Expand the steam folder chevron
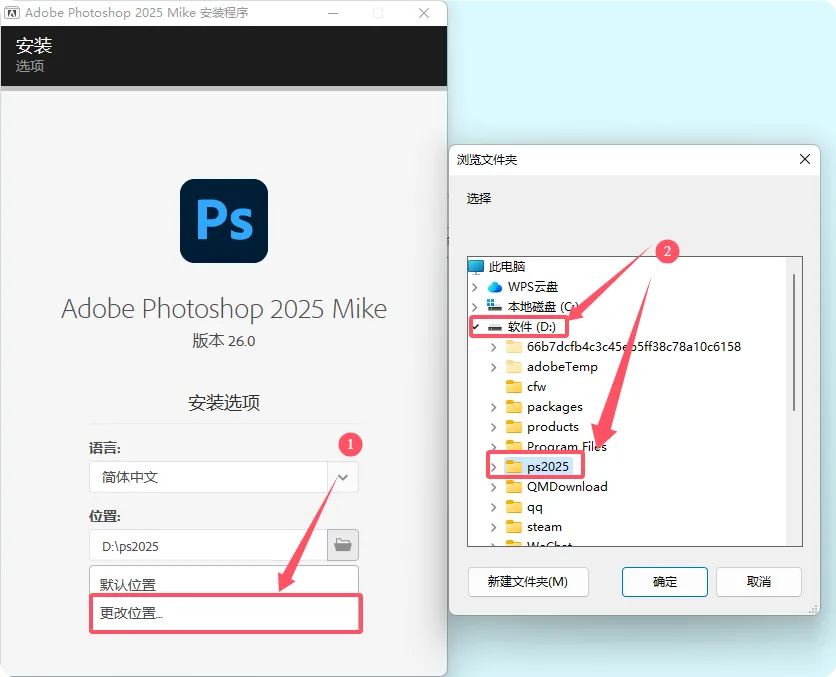This screenshot has width=836, height=677. click(x=494, y=527)
